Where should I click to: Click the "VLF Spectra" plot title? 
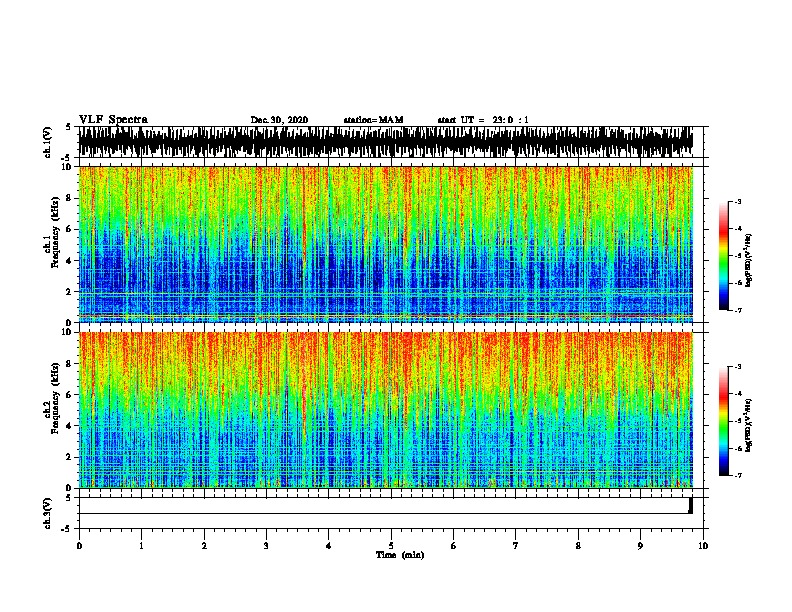pyautogui.click(x=113, y=120)
